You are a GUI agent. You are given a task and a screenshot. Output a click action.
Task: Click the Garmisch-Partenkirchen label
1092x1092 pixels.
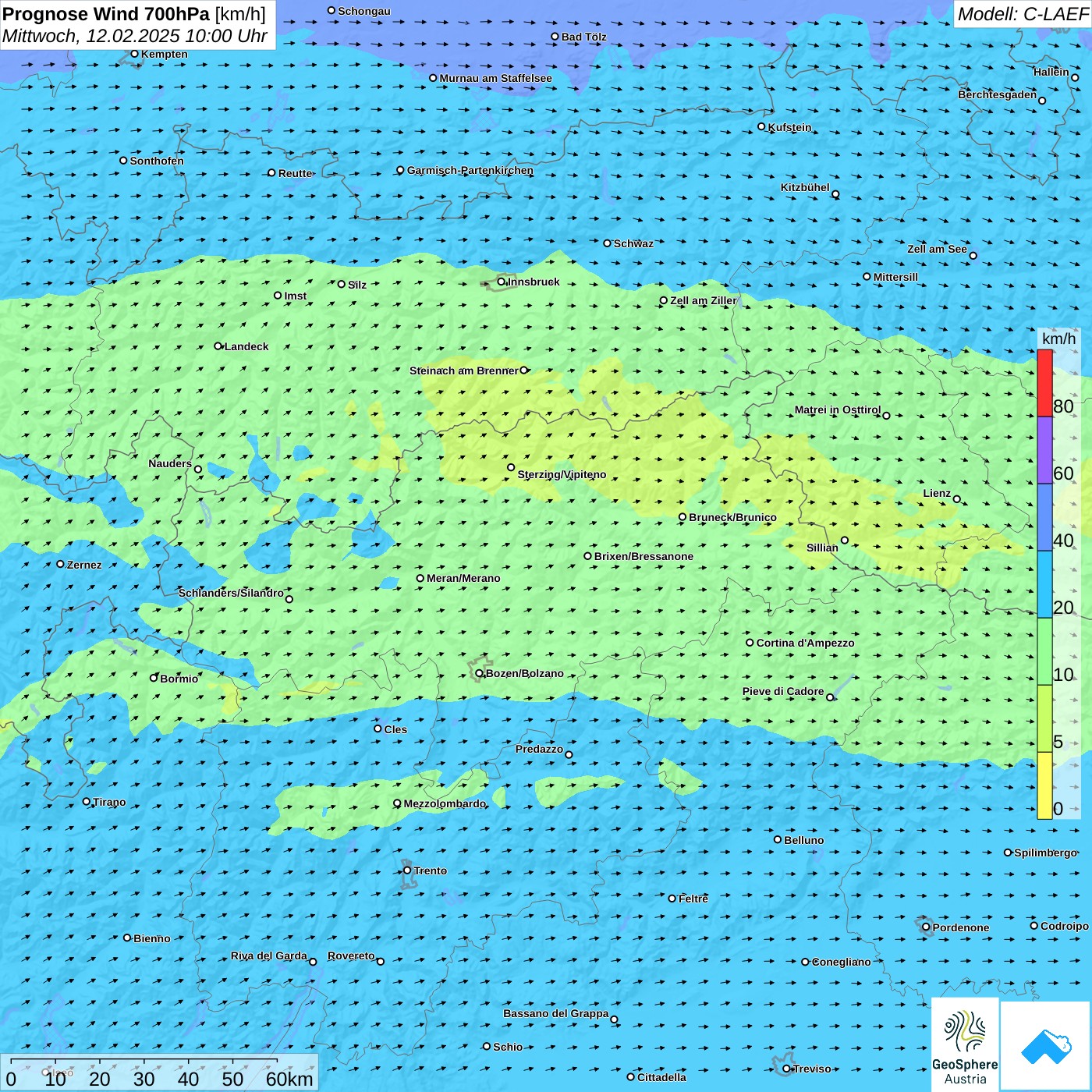[470, 170]
